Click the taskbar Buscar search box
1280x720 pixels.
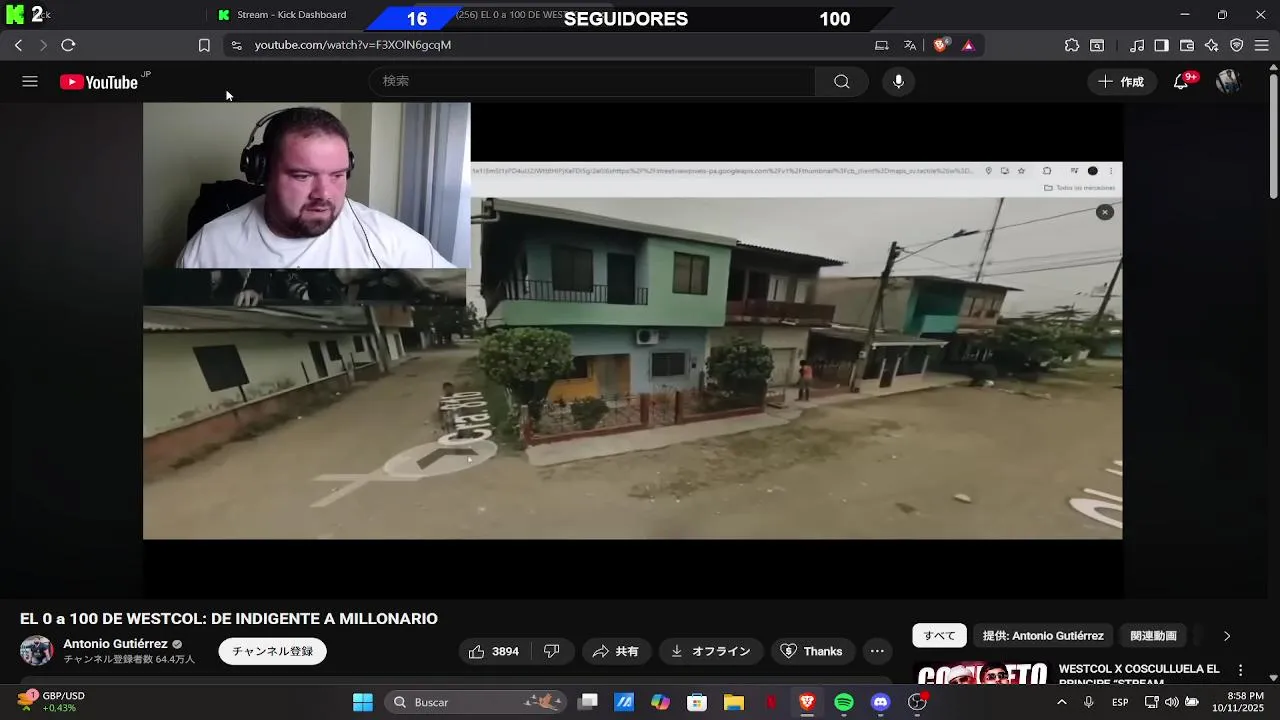pyautogui.click(x=475, y=702)
